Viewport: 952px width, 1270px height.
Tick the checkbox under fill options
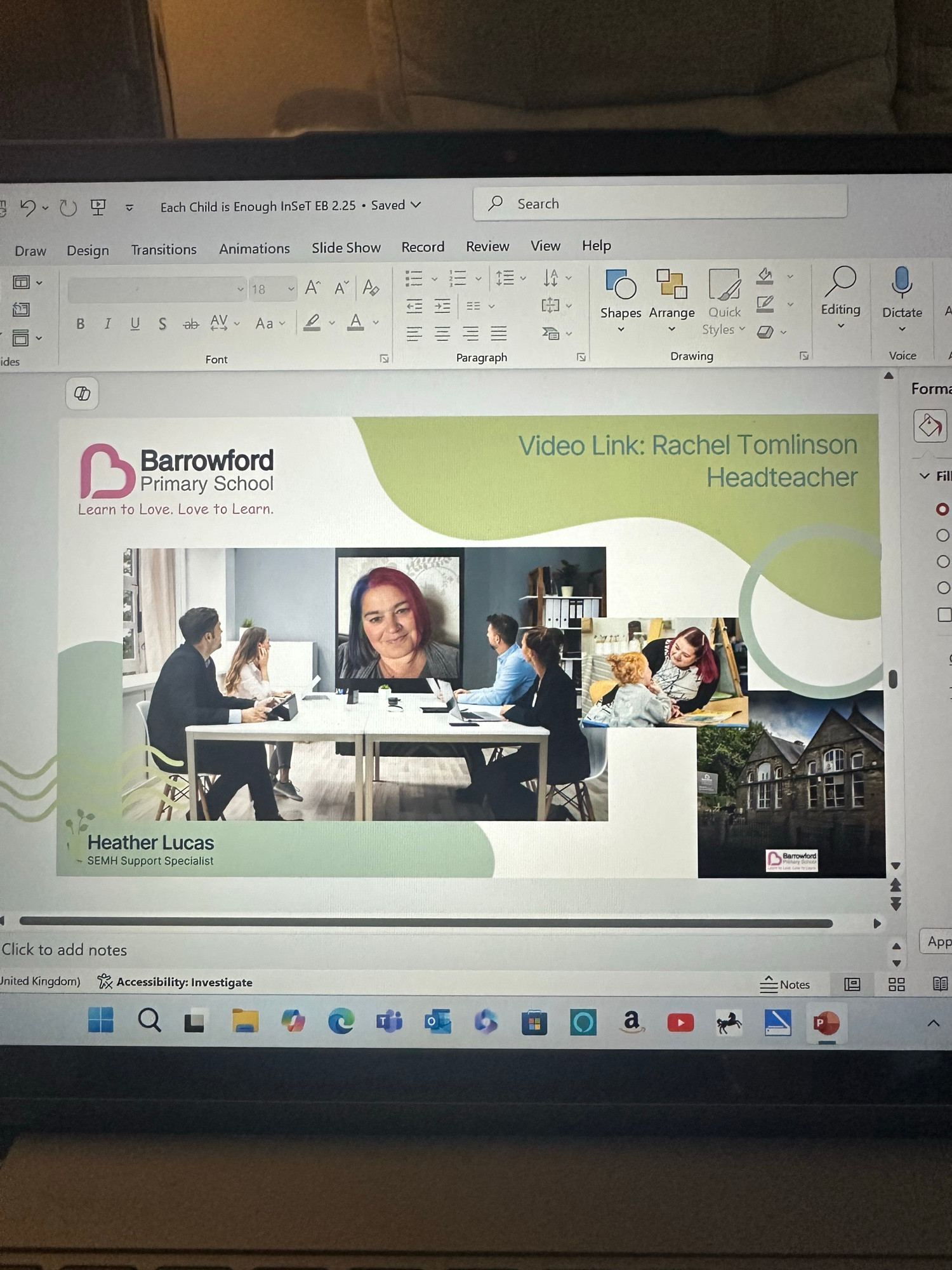[x=944, y=614]
